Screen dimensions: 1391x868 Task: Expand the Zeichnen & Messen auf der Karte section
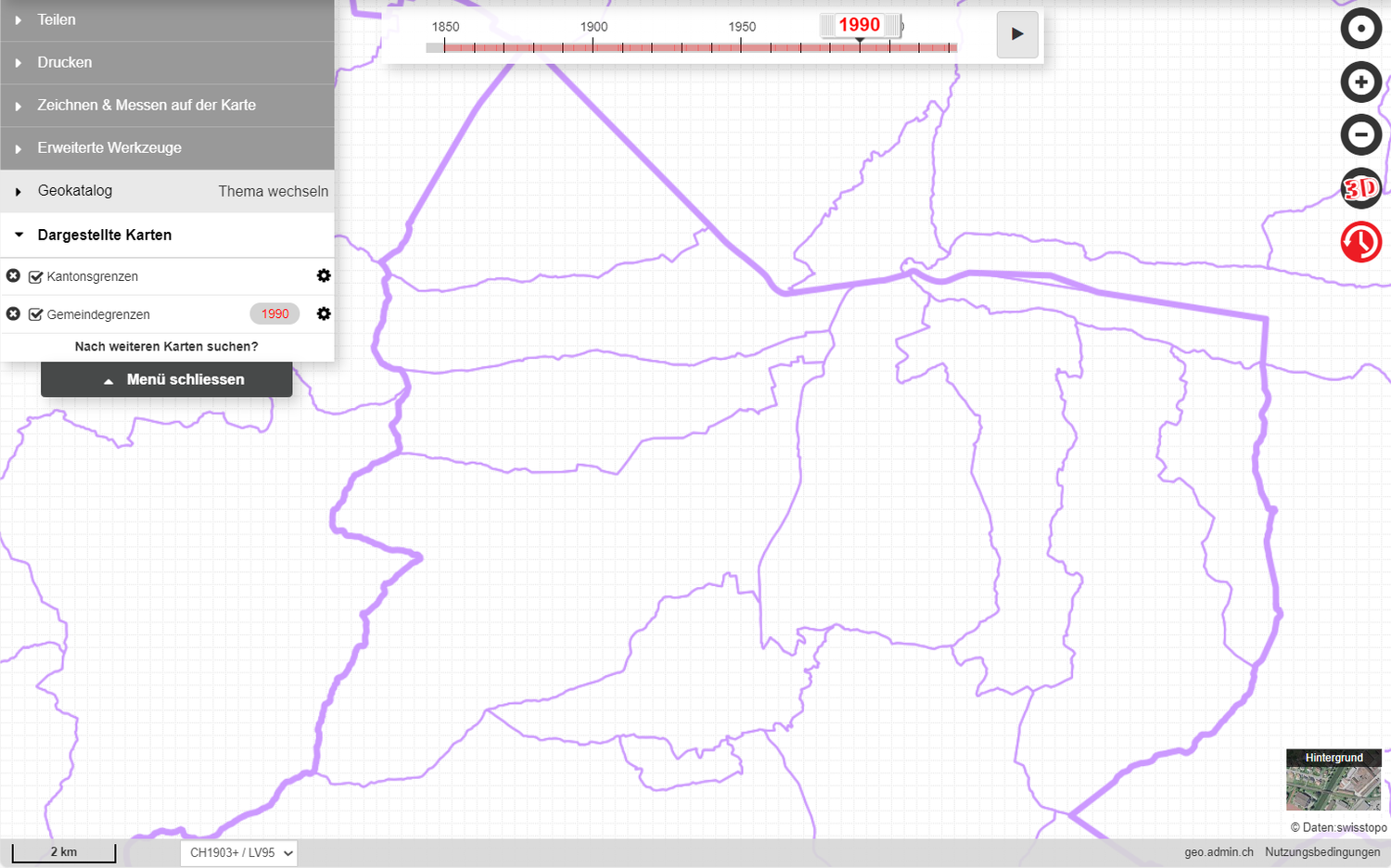[x=147, y=105]
